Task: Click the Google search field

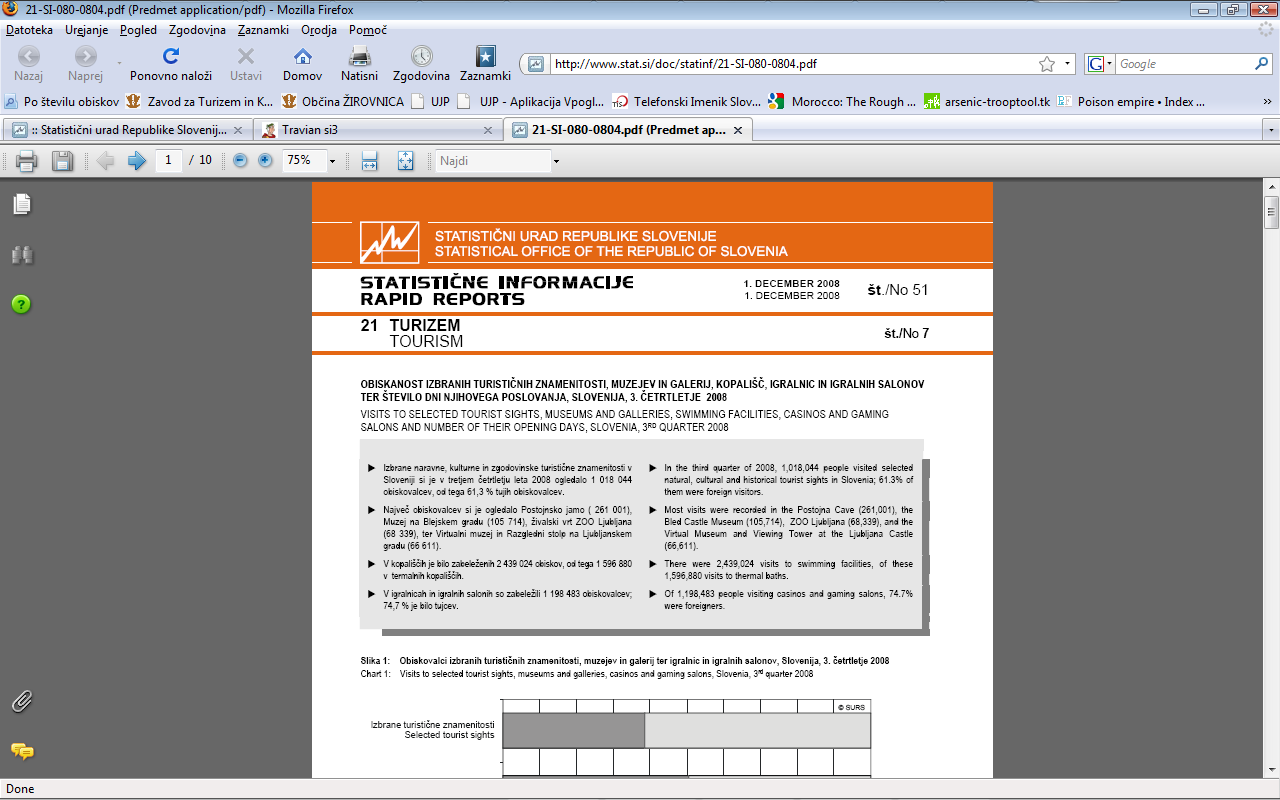Action: pos(1184,64)
